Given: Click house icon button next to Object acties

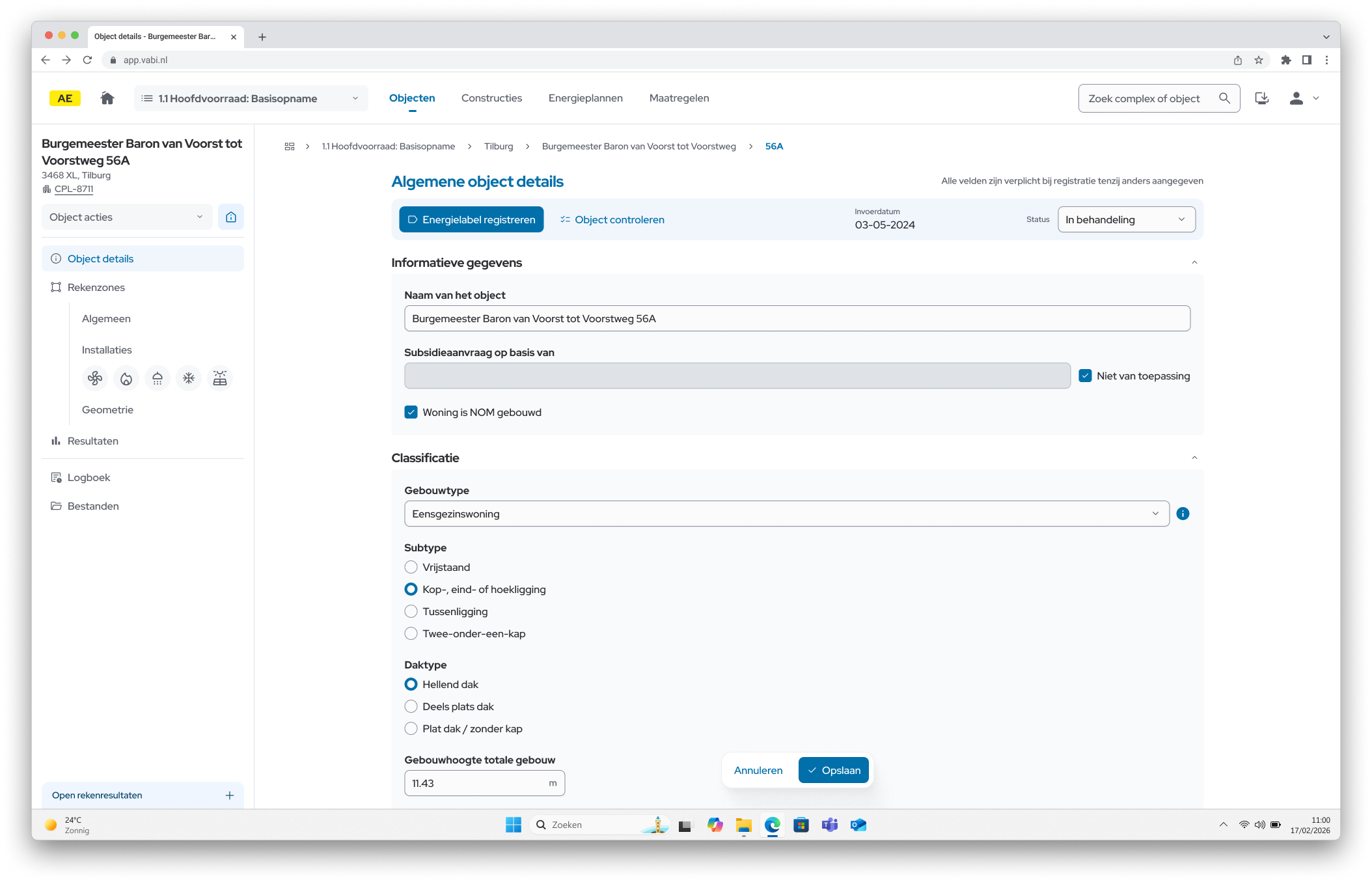Looking at the screenshot, I should [x=231, y=217].
